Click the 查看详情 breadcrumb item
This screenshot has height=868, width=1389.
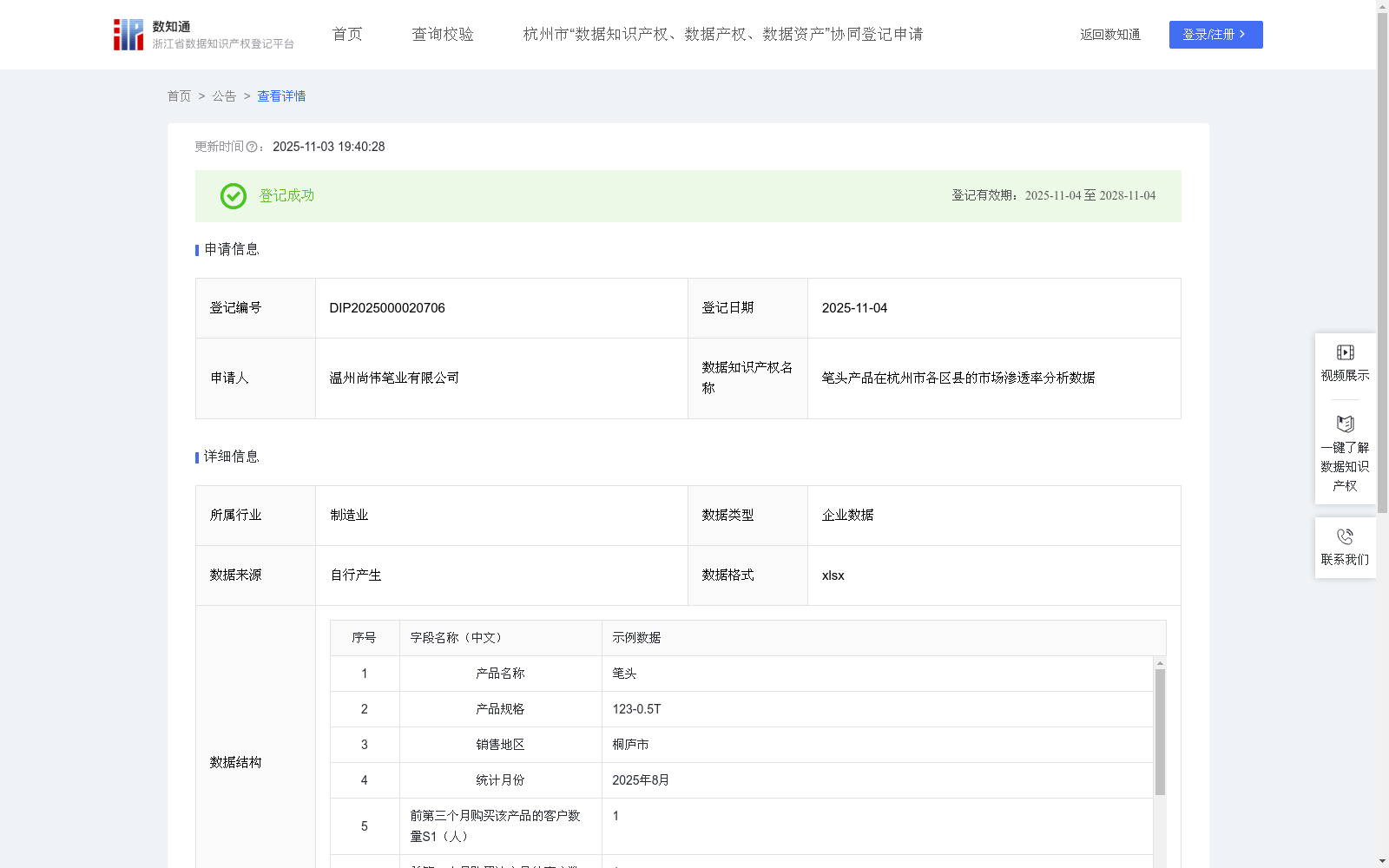(x=281, y=96)
